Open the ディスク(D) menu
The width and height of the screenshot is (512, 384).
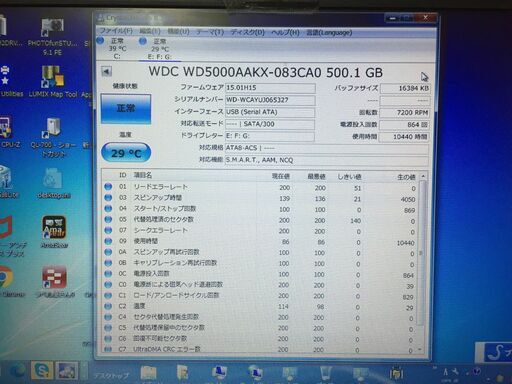coord(247,32)
